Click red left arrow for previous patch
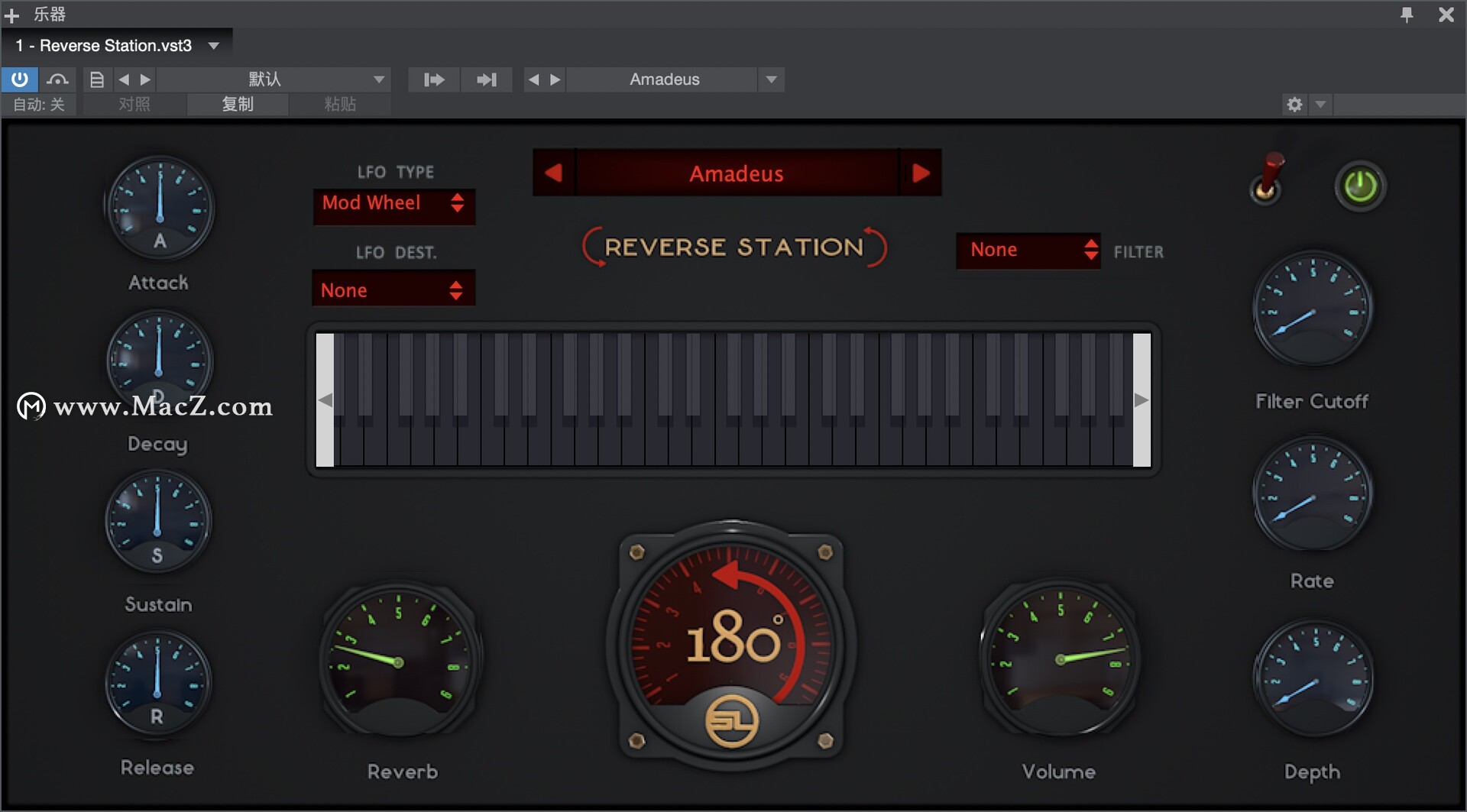Screen dimensions: 1467x812 554,173
